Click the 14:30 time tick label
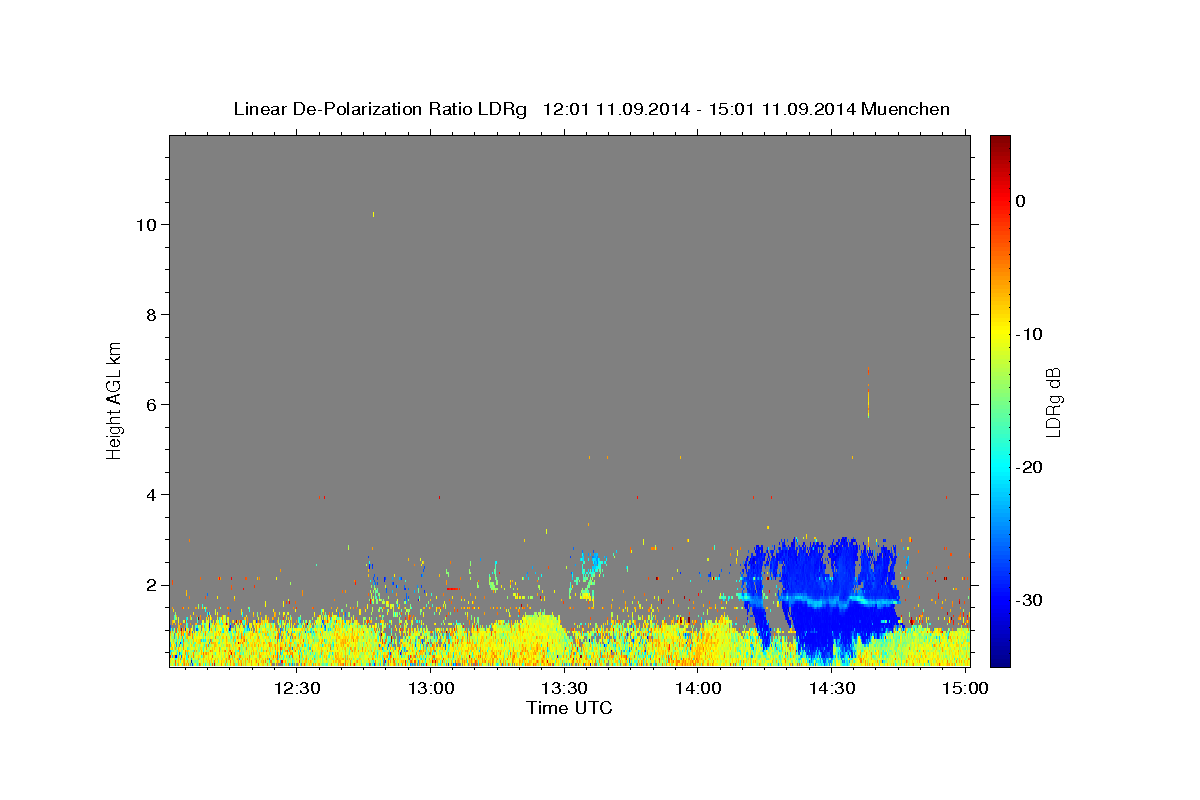This screenshot has height=800, width=1200. (831, 688)
